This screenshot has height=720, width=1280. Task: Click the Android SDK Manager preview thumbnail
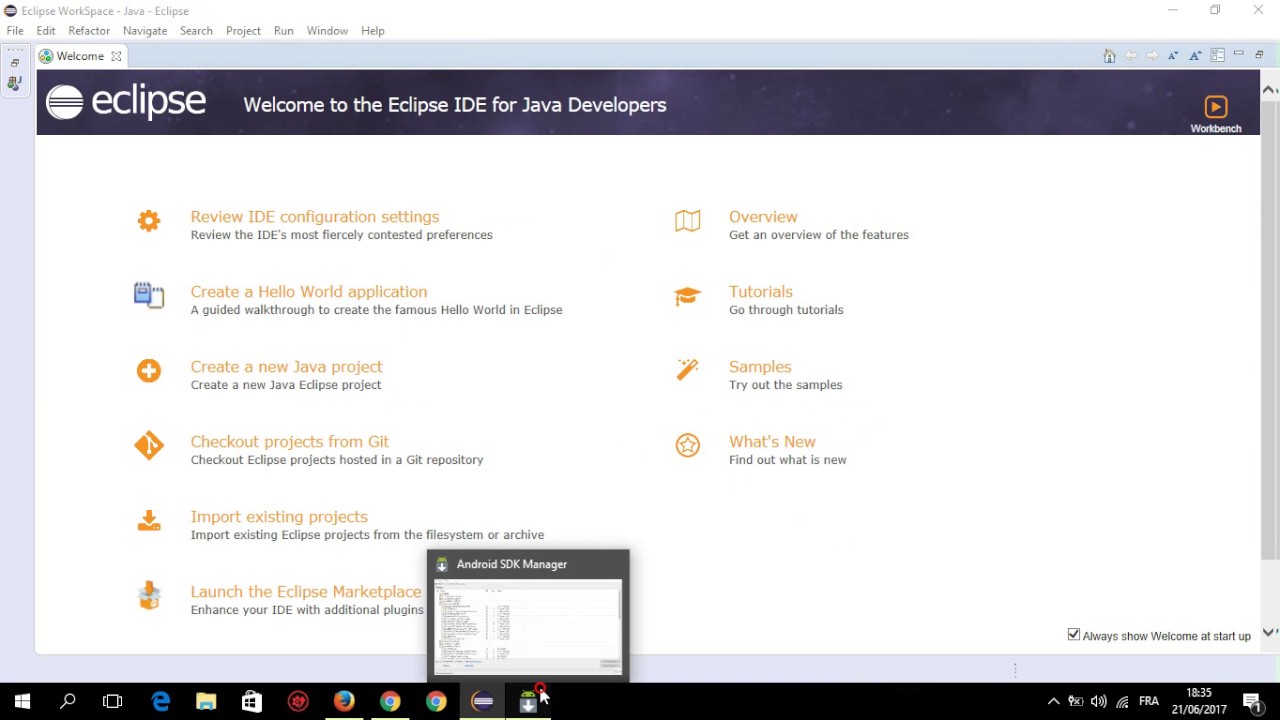pos(528,625)
